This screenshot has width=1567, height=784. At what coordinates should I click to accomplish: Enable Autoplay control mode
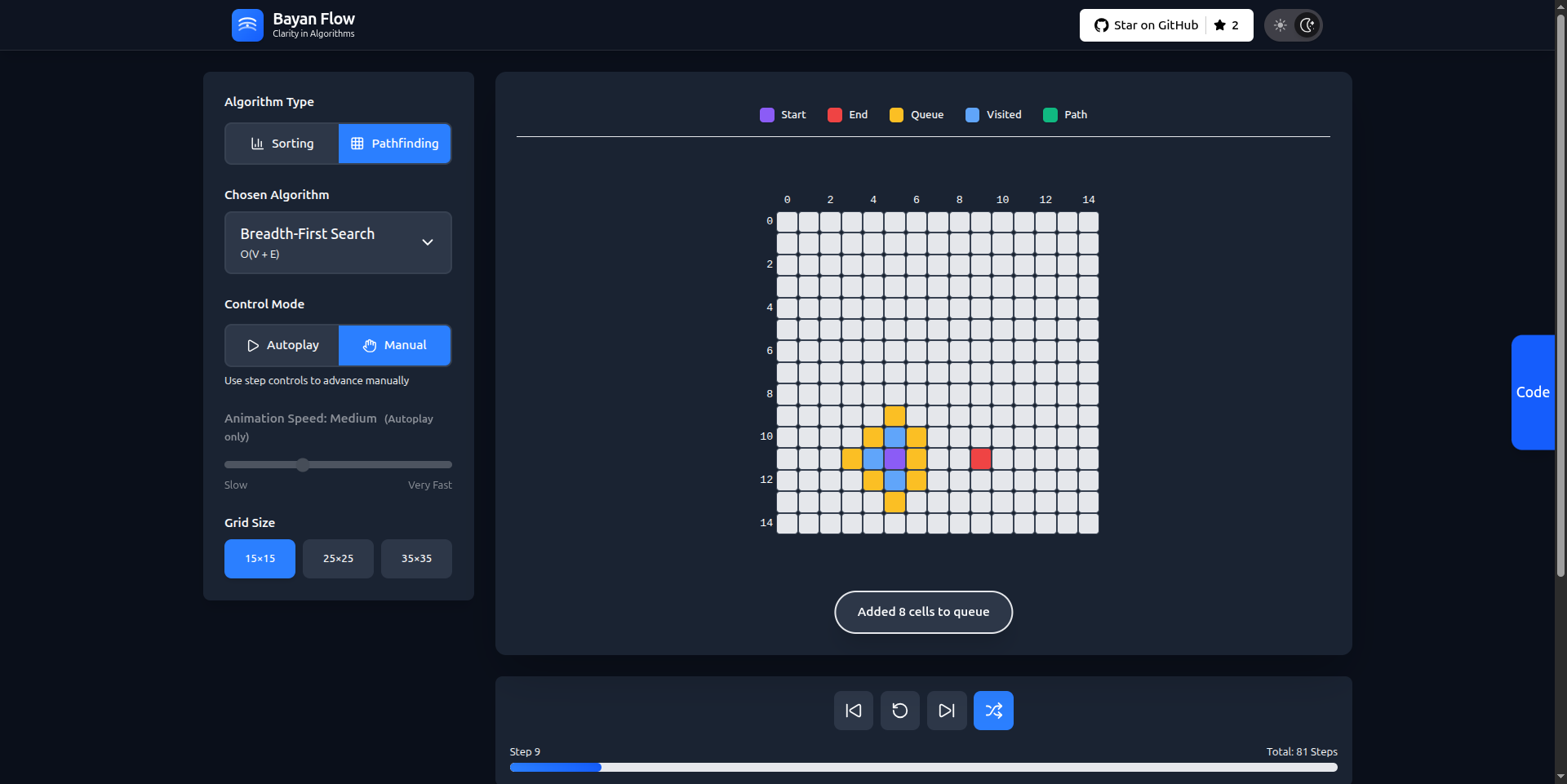point(281,345)
